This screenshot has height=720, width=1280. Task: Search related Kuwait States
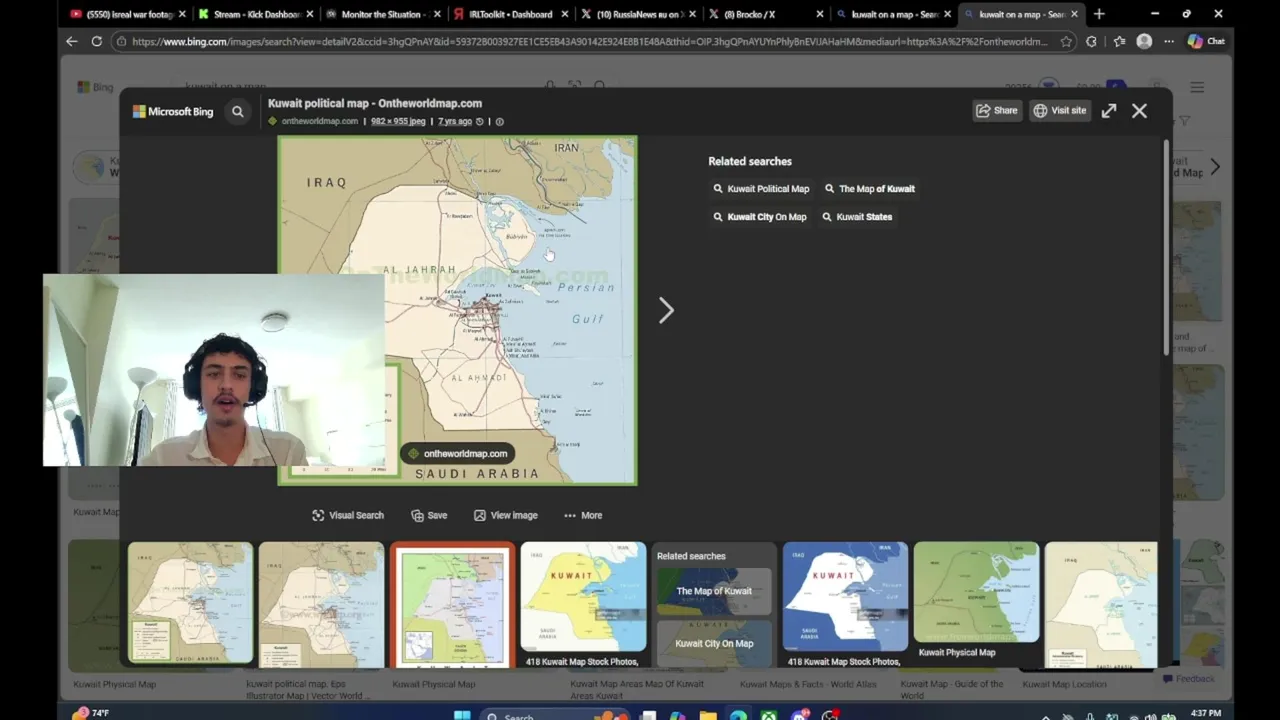pos(857,216)
